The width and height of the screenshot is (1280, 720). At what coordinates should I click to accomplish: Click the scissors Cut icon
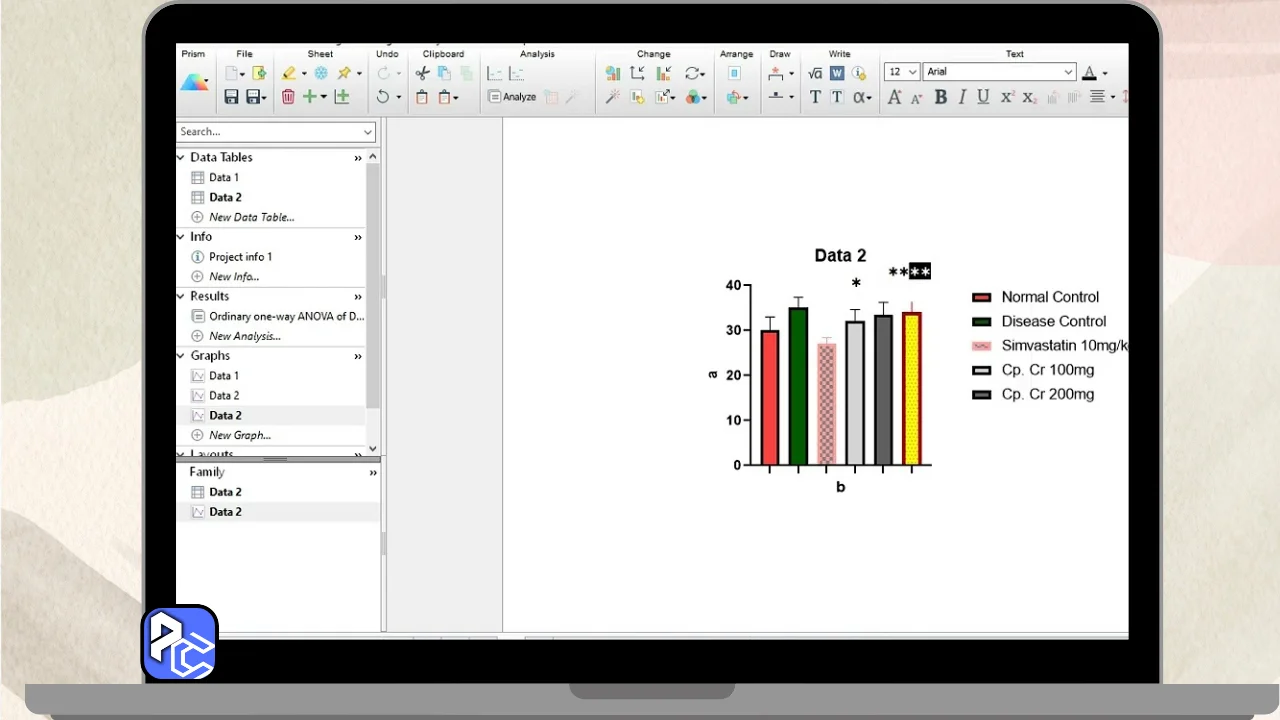tap(422, 73)
